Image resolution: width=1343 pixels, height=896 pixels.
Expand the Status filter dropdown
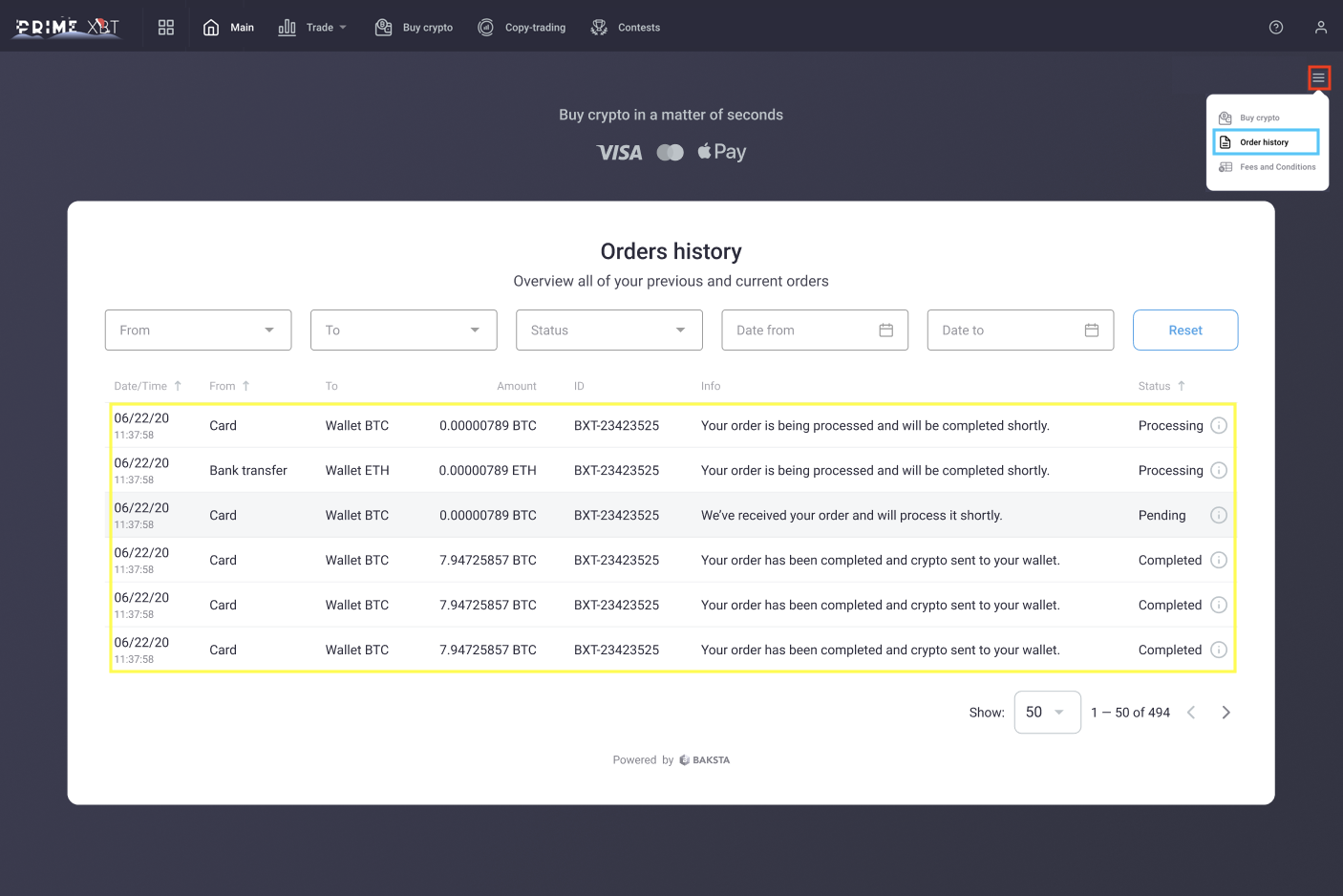[x=608, y=331]
